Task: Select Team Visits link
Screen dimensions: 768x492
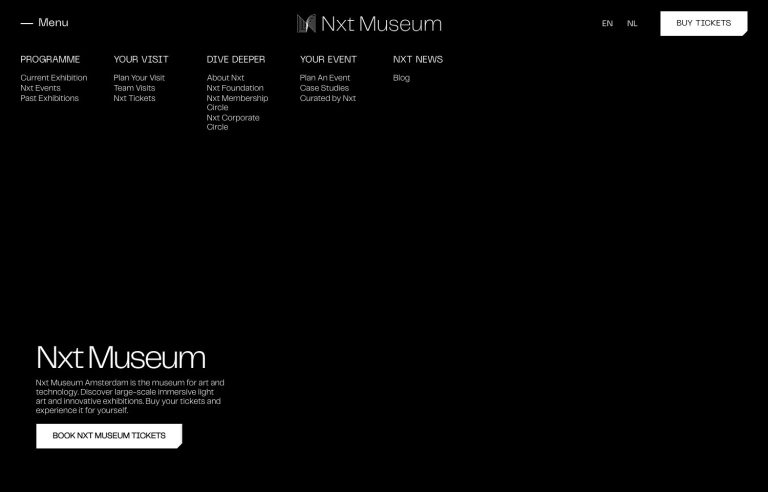Action: [134, 88]
